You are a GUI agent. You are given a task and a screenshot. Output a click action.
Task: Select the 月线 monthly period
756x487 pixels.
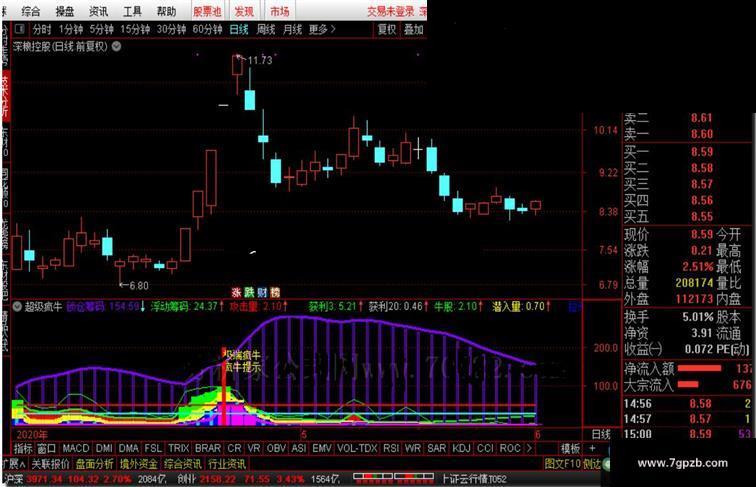point(292,29)
